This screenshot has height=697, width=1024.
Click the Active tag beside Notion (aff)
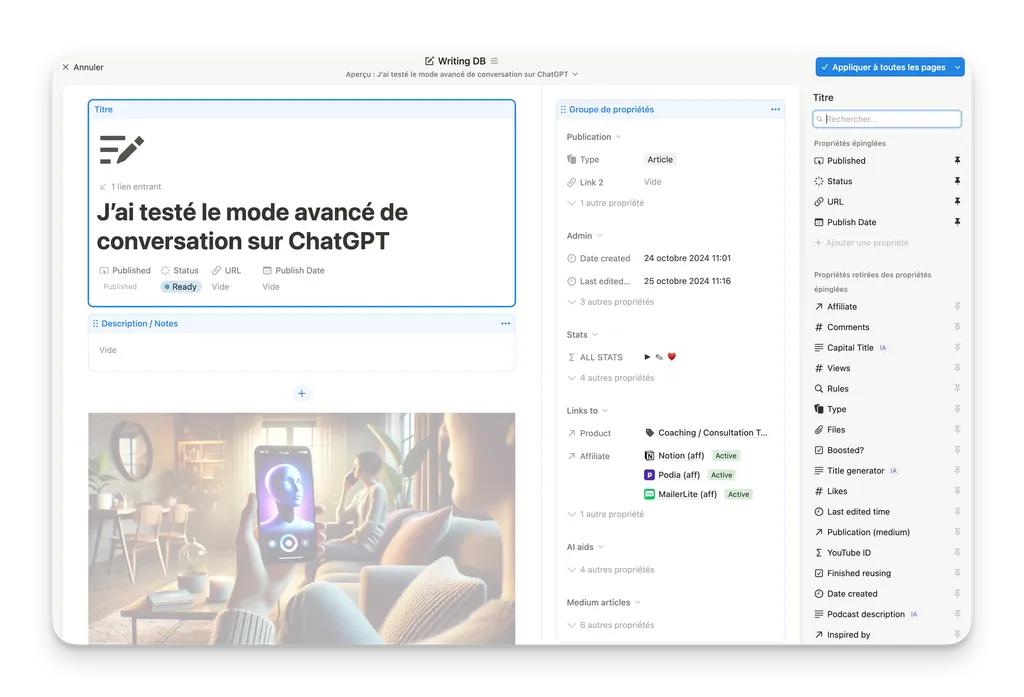(726, 456)
